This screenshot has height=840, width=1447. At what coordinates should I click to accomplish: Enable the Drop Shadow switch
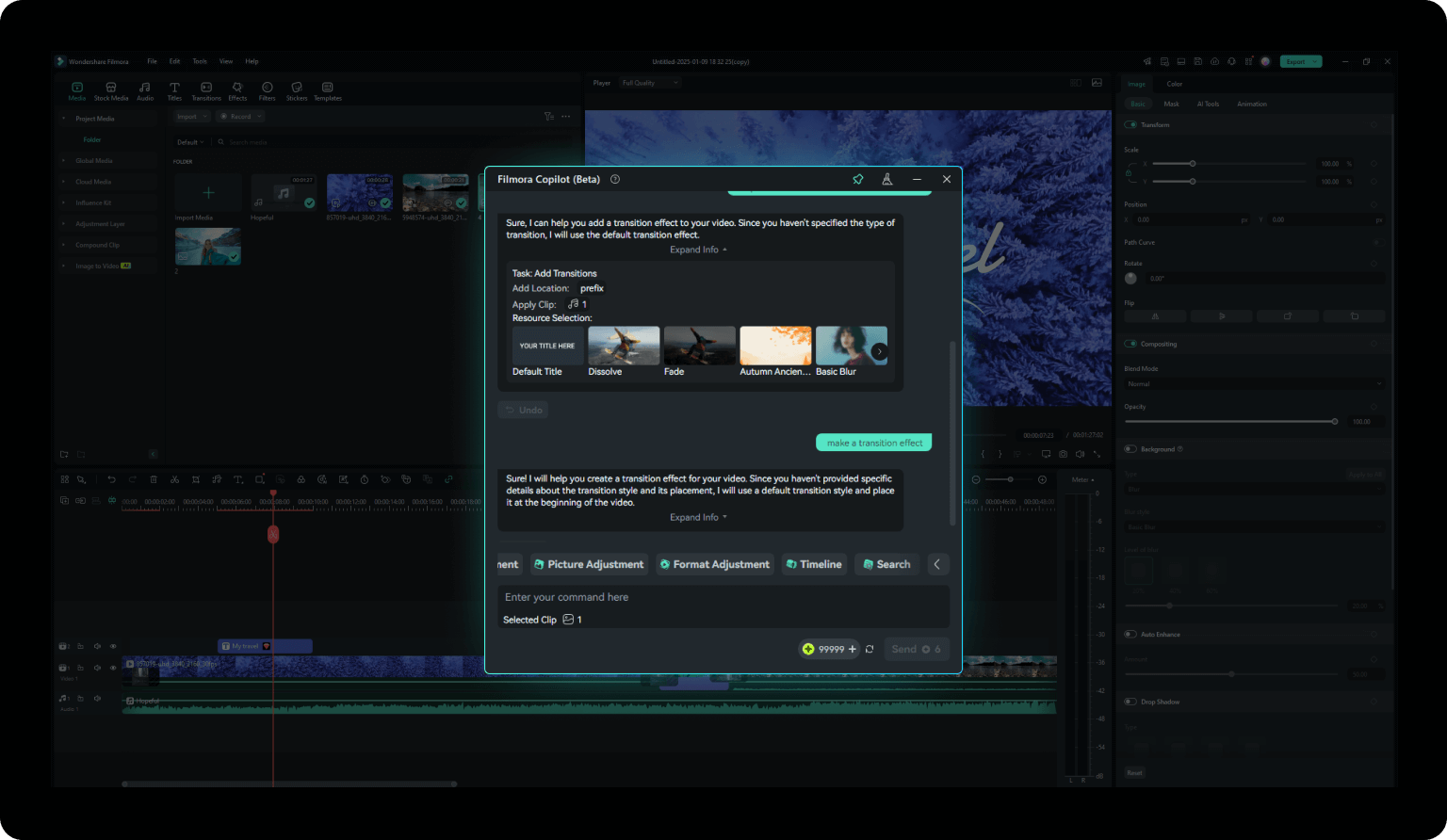point(1130,702)
